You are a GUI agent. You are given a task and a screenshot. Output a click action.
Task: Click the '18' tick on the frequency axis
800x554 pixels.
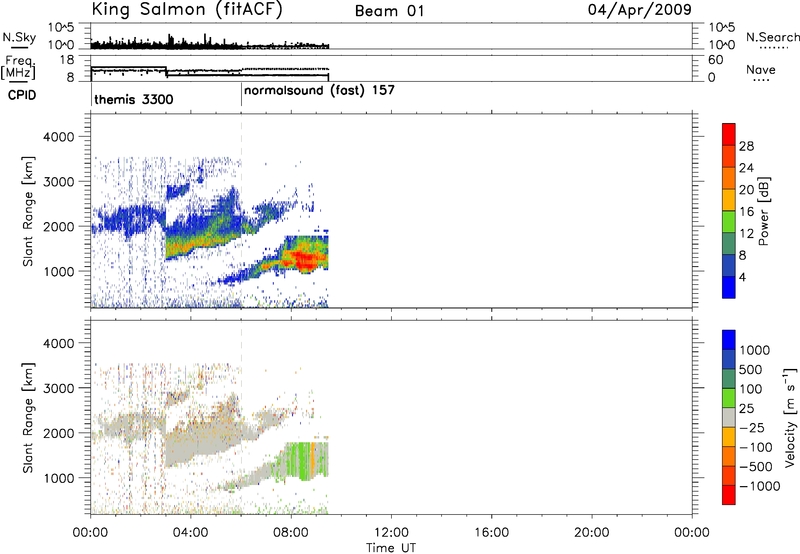coord(67,60)
